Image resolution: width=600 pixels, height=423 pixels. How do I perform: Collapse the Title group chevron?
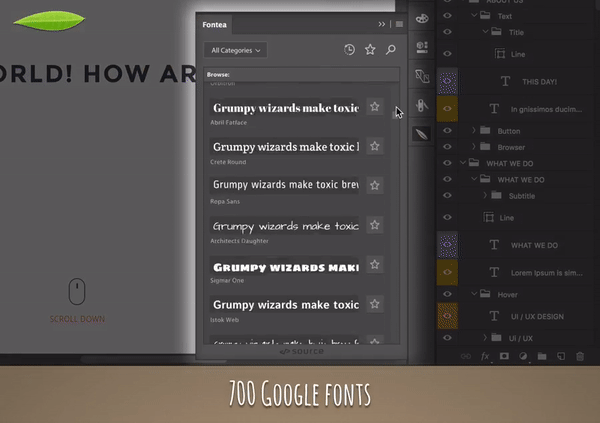coord(485,32)
